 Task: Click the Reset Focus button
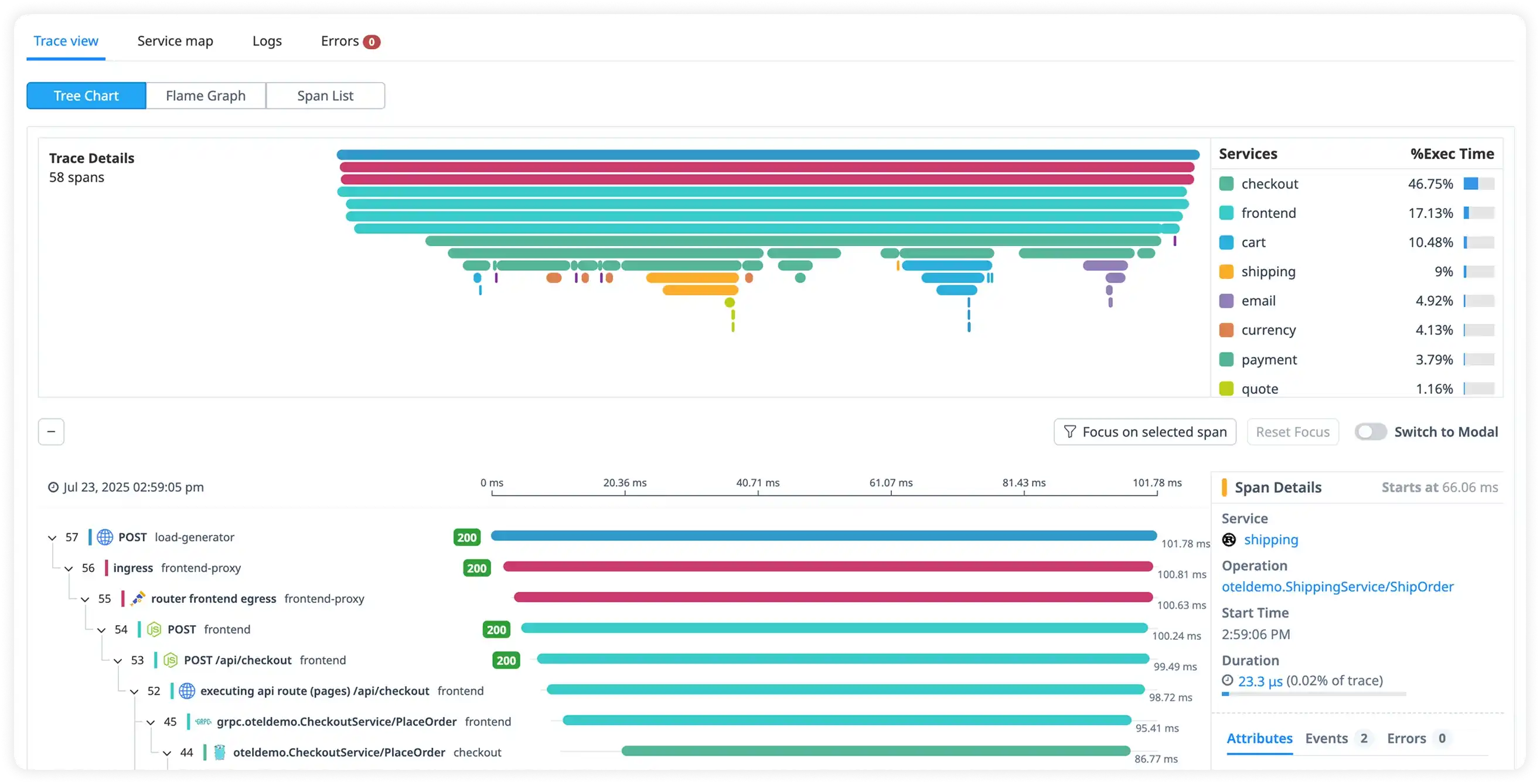(1293, 431)
